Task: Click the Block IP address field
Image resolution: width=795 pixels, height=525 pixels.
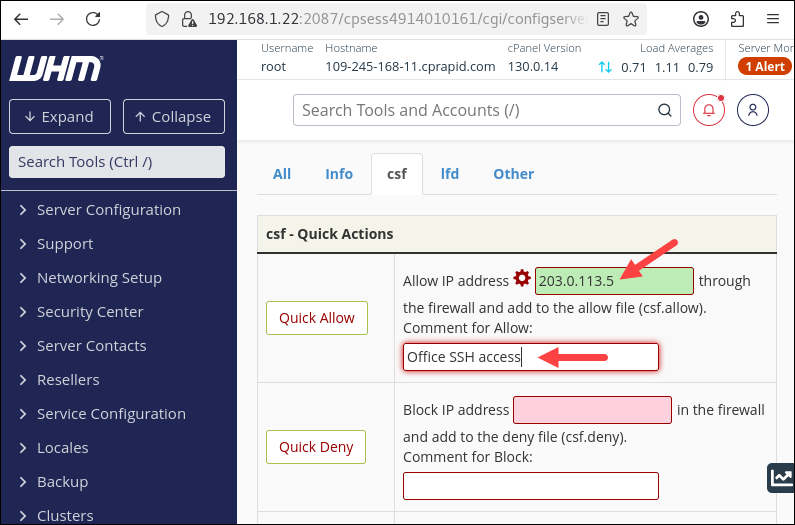Action: 592,410
